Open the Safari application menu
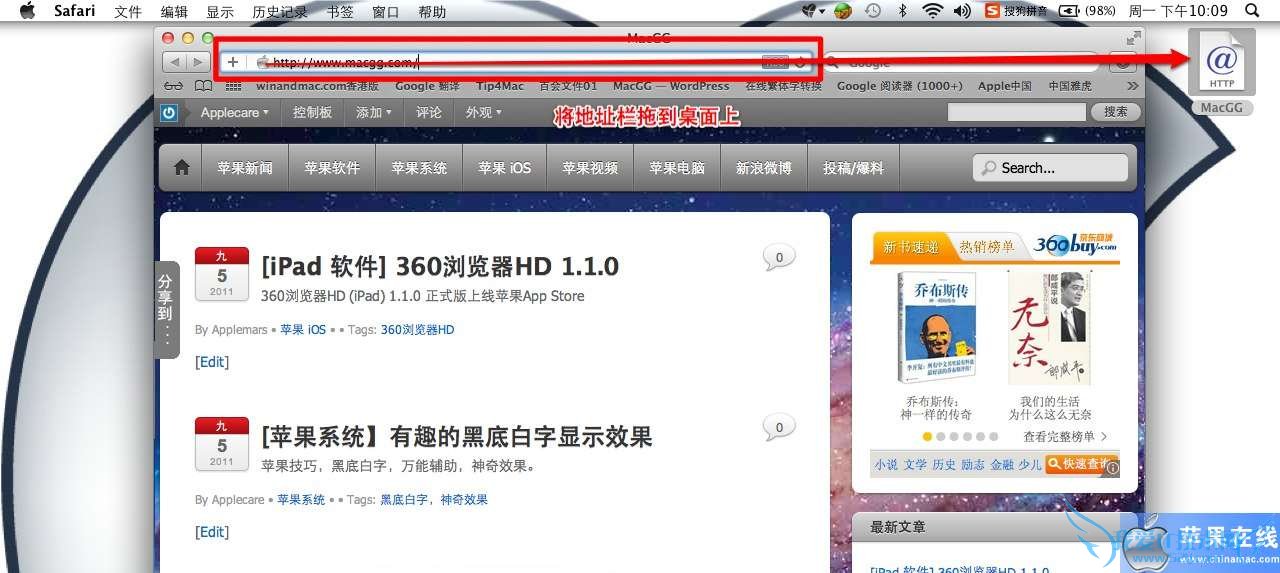The width and height of the screenshot is (1280, 573). tap(75, 11)
